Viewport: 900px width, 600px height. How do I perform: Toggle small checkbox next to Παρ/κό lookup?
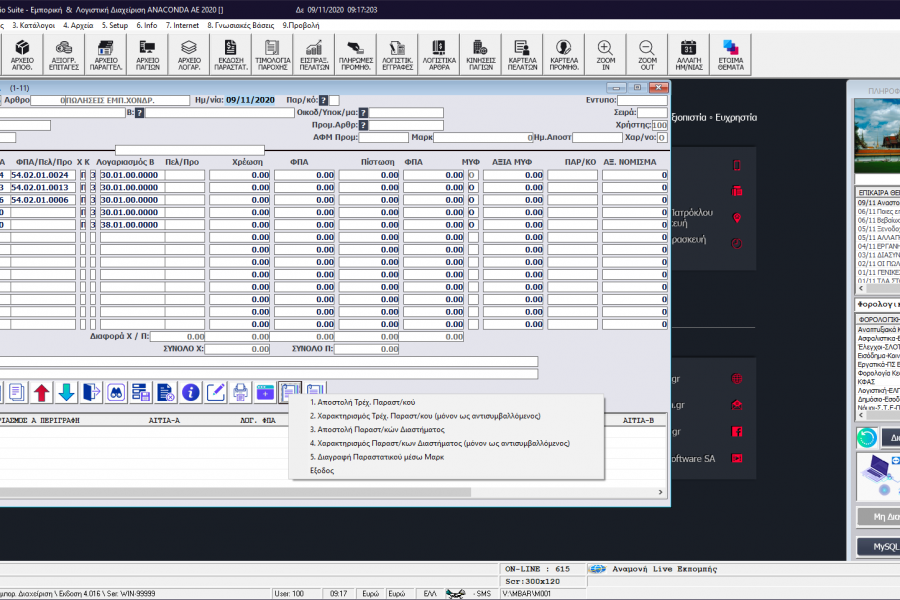[334, 100]
